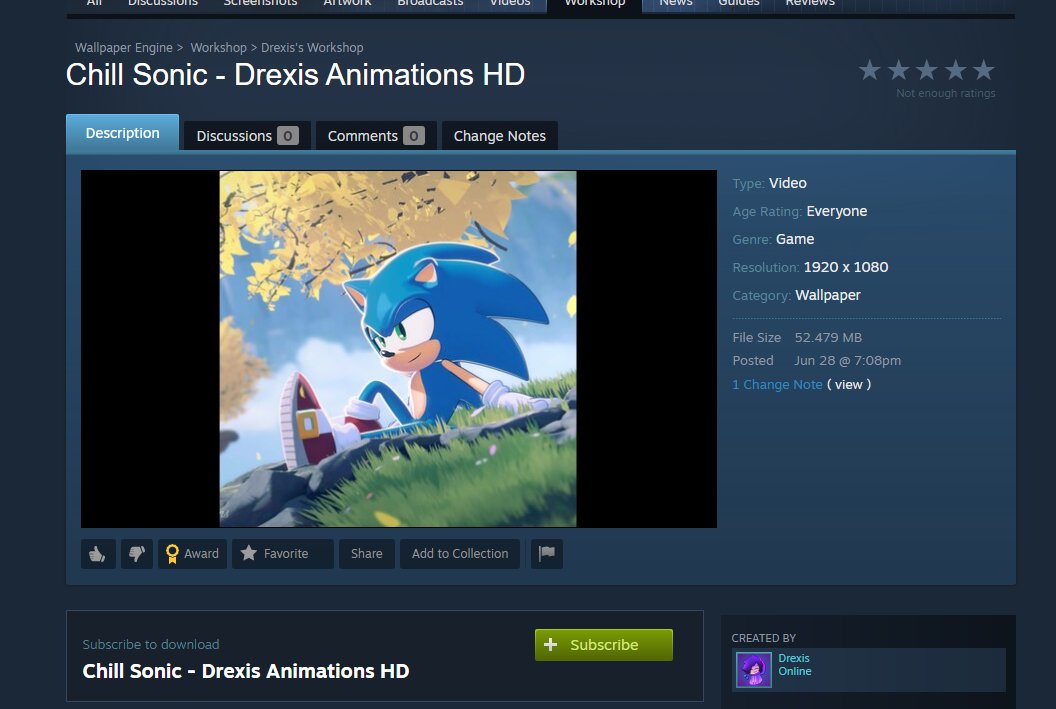Select the News hub navigation tab
The width and height of the screenshot is (1056, 709).
tap(675, 4)
